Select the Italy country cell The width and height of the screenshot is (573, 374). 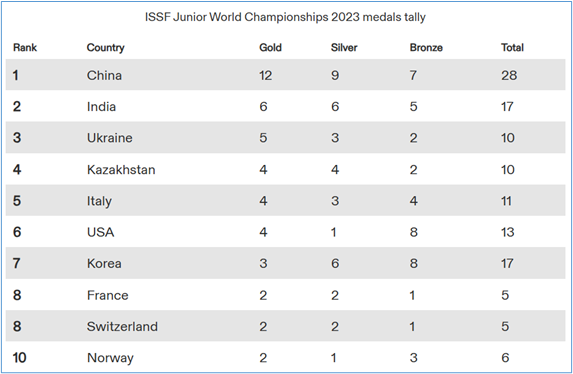99,201
